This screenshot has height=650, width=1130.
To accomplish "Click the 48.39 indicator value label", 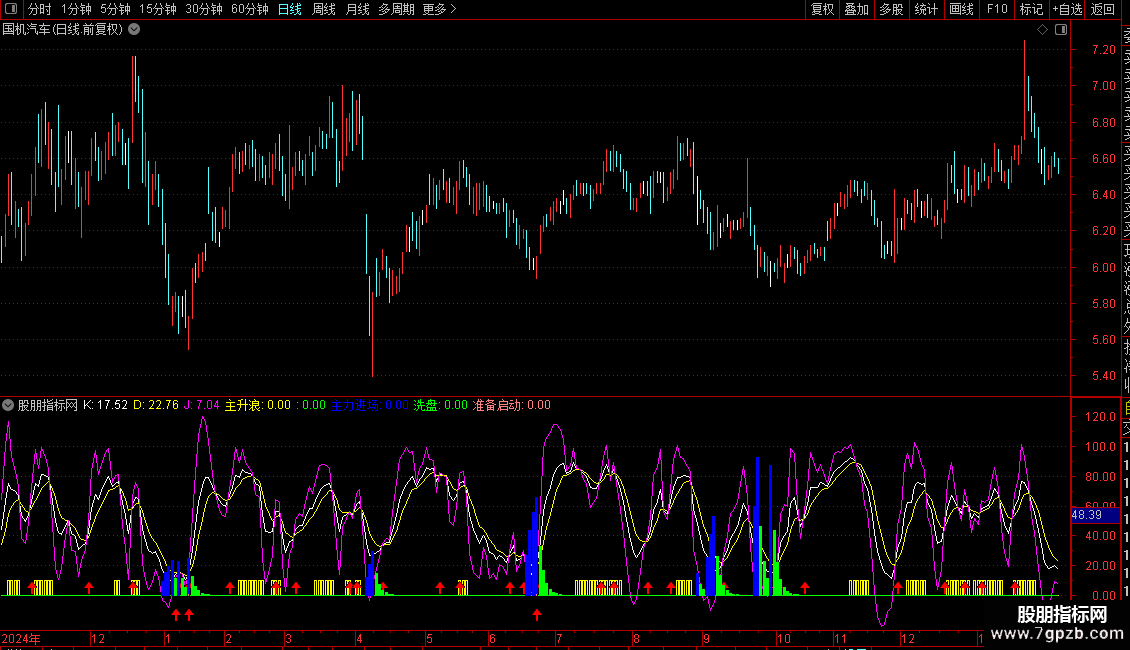I will click(1086, 515).
